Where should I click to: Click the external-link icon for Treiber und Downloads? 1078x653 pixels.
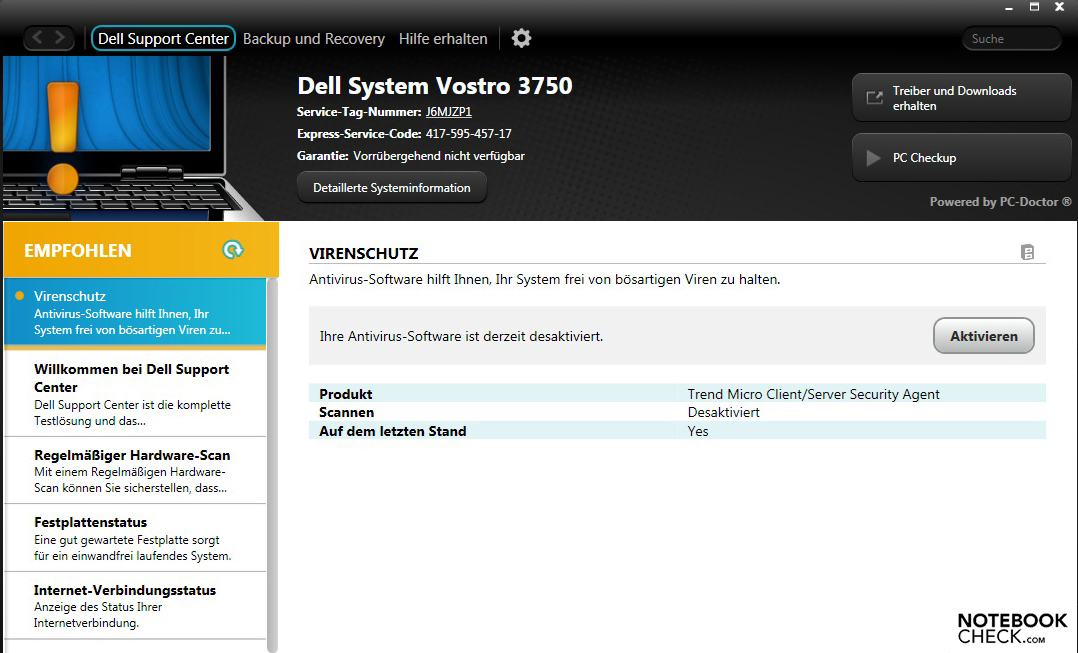[x=874, y=98]
